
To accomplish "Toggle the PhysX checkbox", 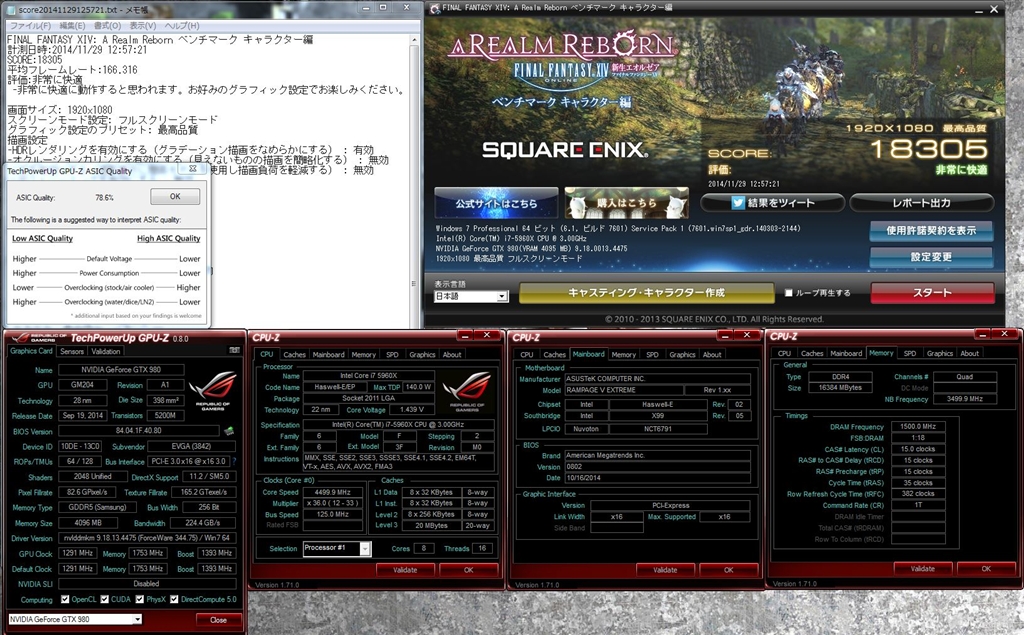I will [140, 599].
